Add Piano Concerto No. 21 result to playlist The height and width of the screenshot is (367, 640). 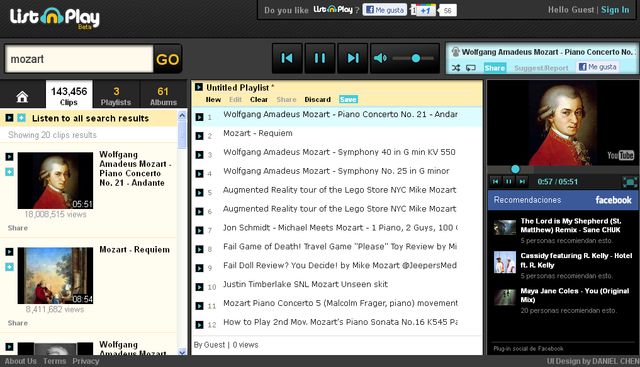pos(9,172)
